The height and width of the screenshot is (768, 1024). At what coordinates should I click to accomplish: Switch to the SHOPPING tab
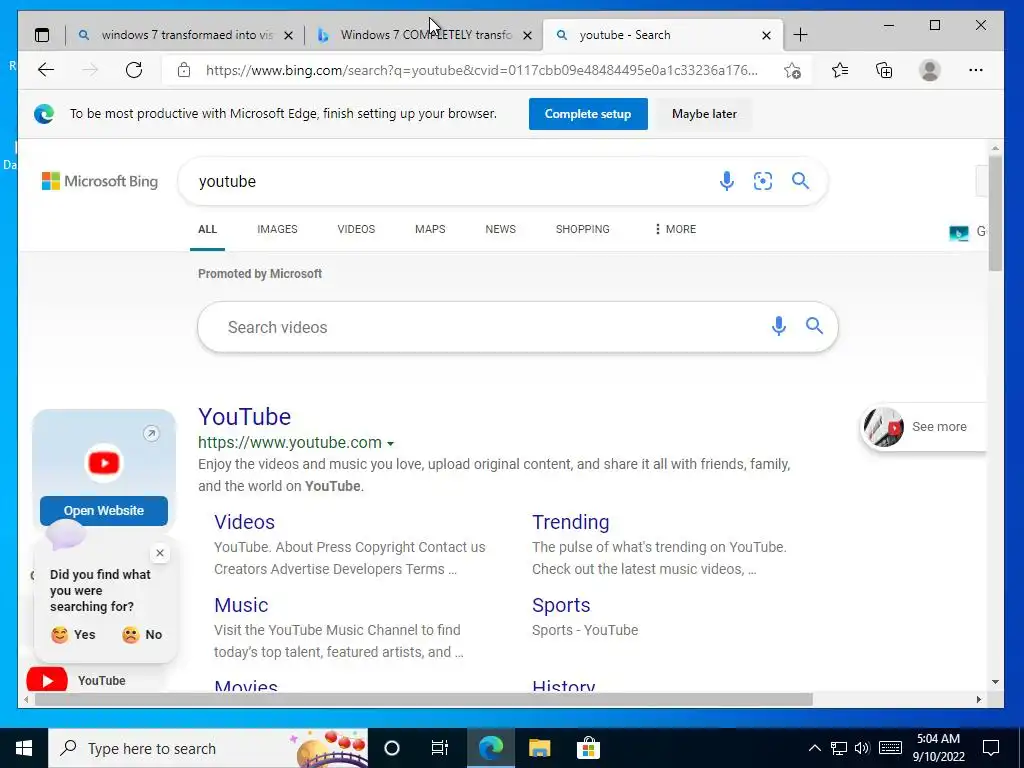click(583, 229)
